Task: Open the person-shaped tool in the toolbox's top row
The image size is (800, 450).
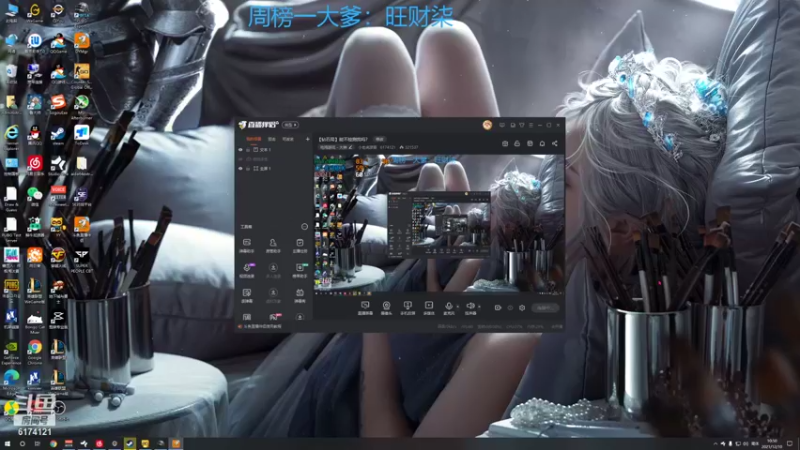Action: coord(273,245)
